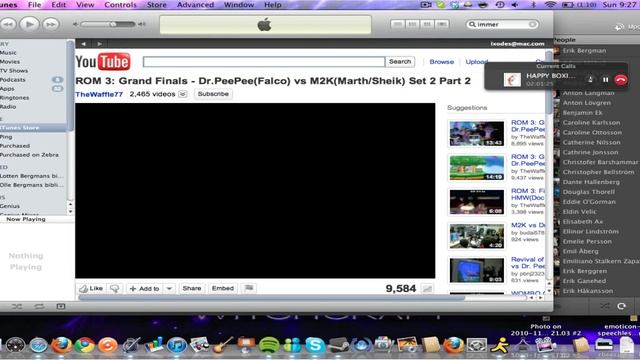Image resolution: width=640 pixels, height=360 pixels.
Task: Click the YouTube Search button
Action: pos(400,62)
